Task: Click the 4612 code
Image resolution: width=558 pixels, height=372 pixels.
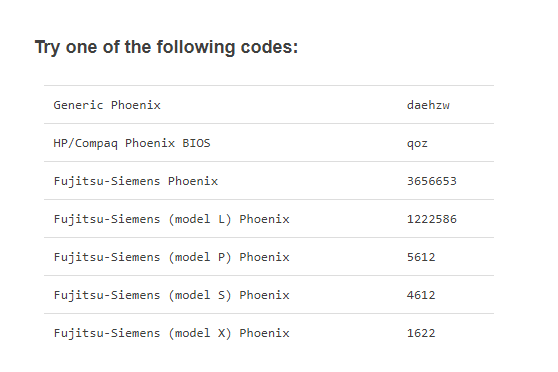Action: [x=421, y=295]
